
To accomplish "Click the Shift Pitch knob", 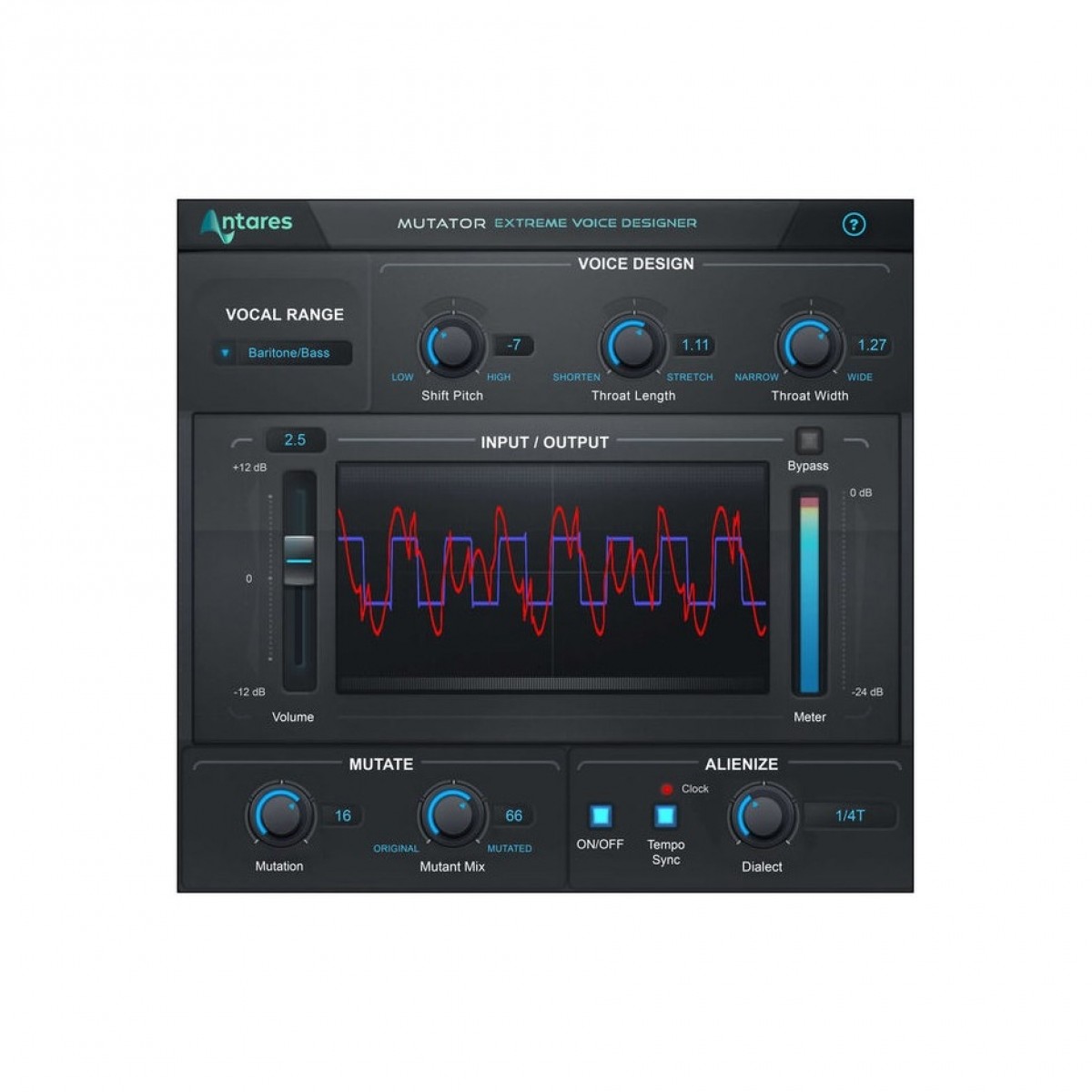I will point(451,345).
